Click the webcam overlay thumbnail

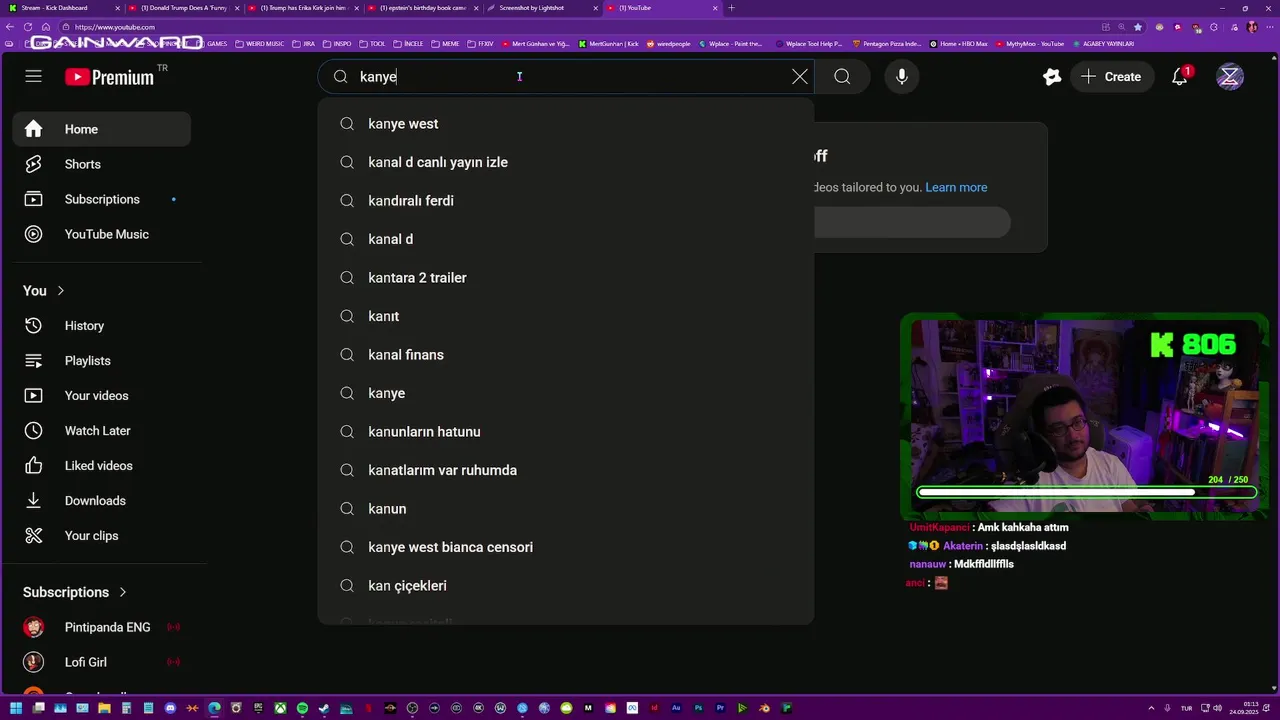coord(1085,416)
